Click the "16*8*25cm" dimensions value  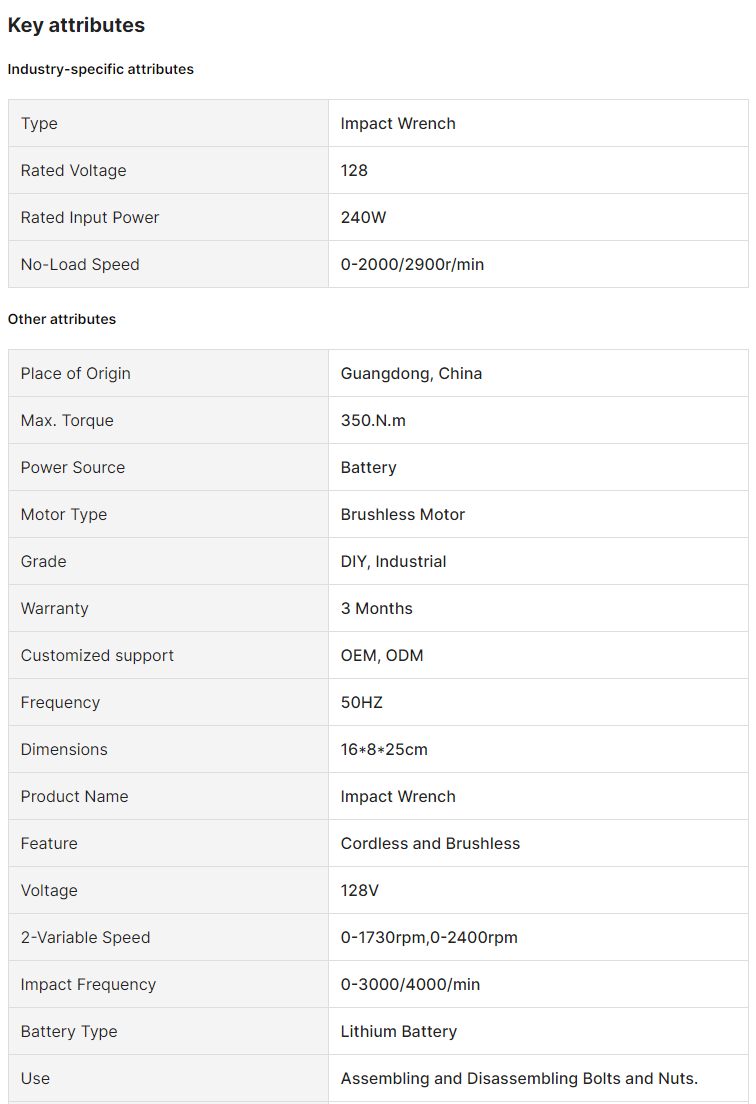point(384,749)
